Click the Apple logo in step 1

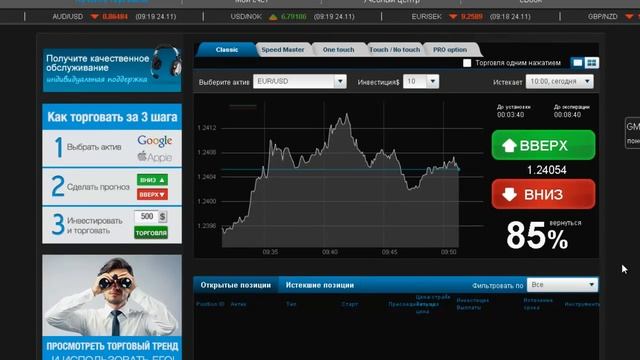[155, 156]
